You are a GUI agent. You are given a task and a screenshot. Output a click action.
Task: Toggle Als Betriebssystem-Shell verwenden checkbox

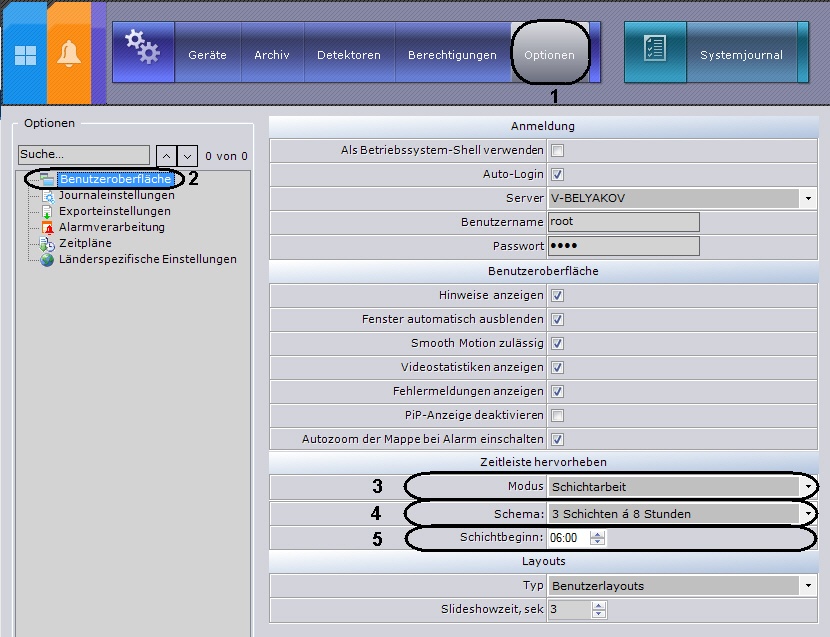557,150
